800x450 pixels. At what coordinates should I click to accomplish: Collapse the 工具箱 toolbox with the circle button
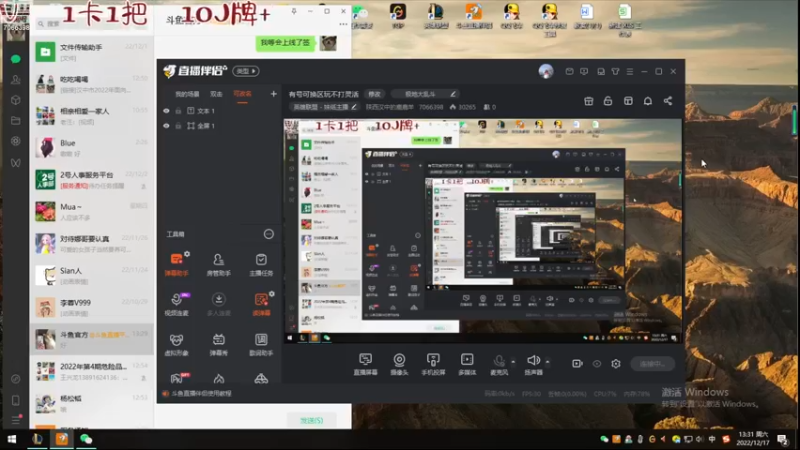click(268, 234)
